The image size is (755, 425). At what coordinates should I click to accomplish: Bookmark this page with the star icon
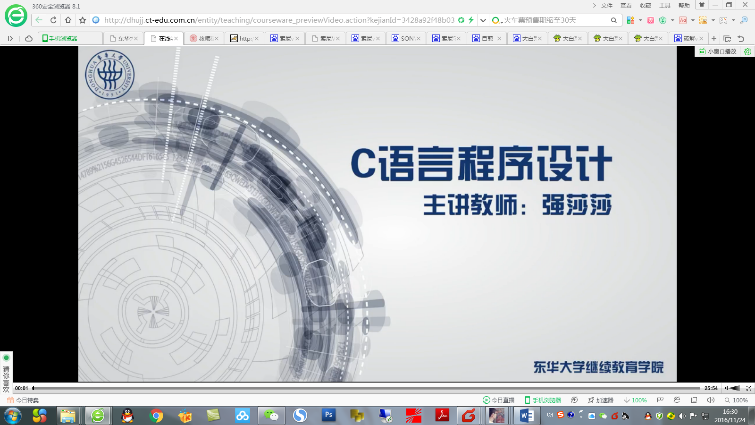(x=82, y=20)
